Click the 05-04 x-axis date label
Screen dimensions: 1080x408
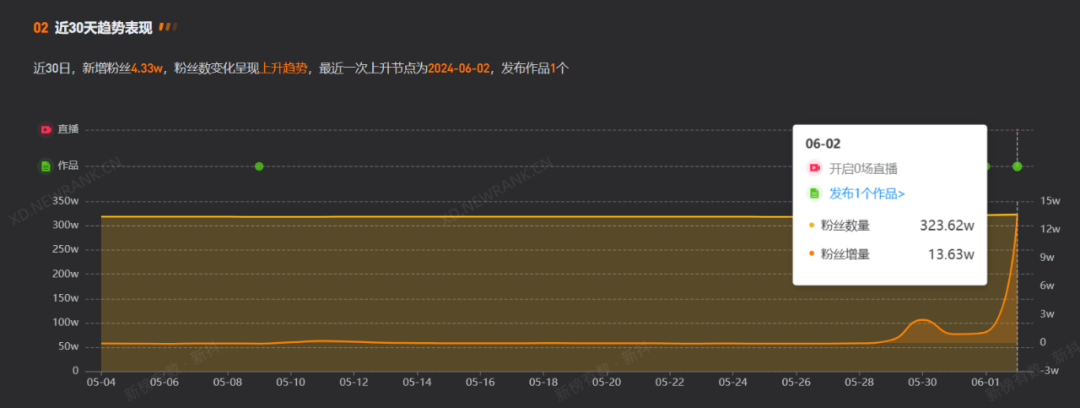101,381
